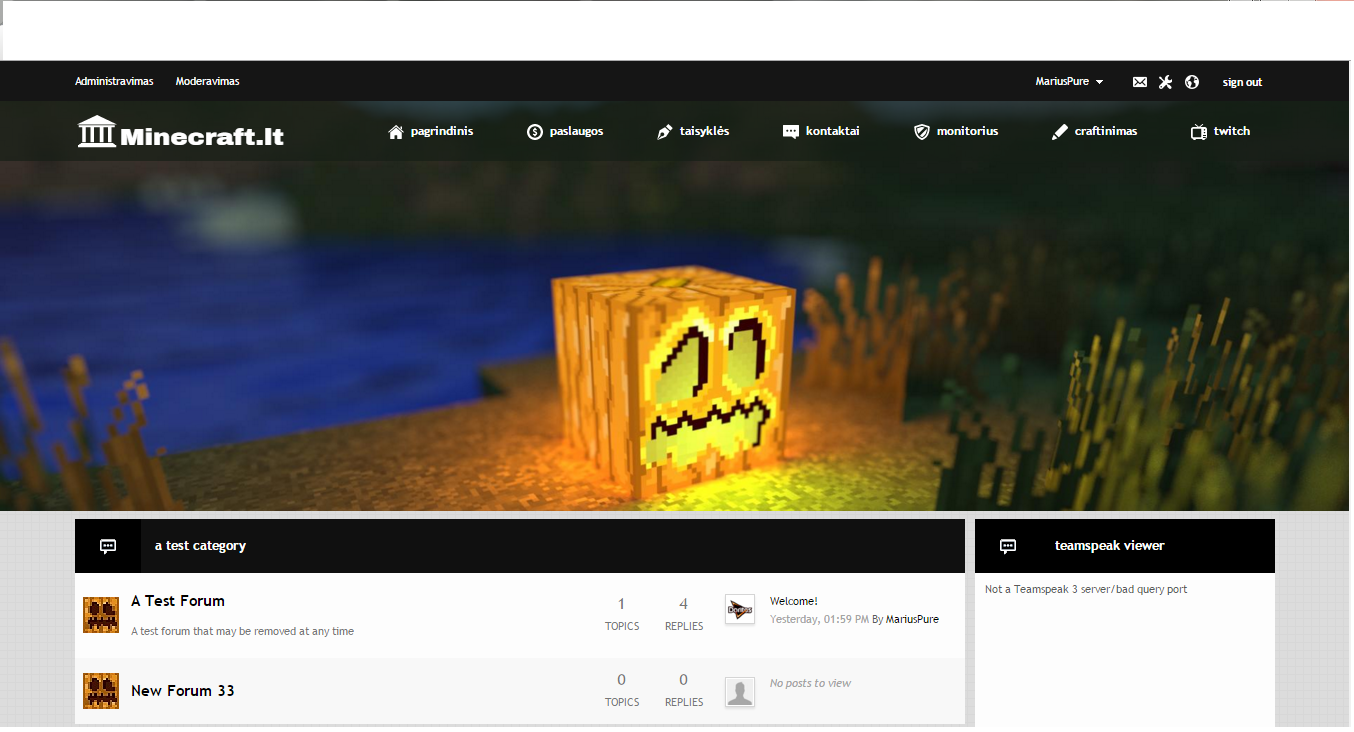Click the pencil icon beside craftinimas
Screen dimensions: 1354x732
pos(1060,132)
